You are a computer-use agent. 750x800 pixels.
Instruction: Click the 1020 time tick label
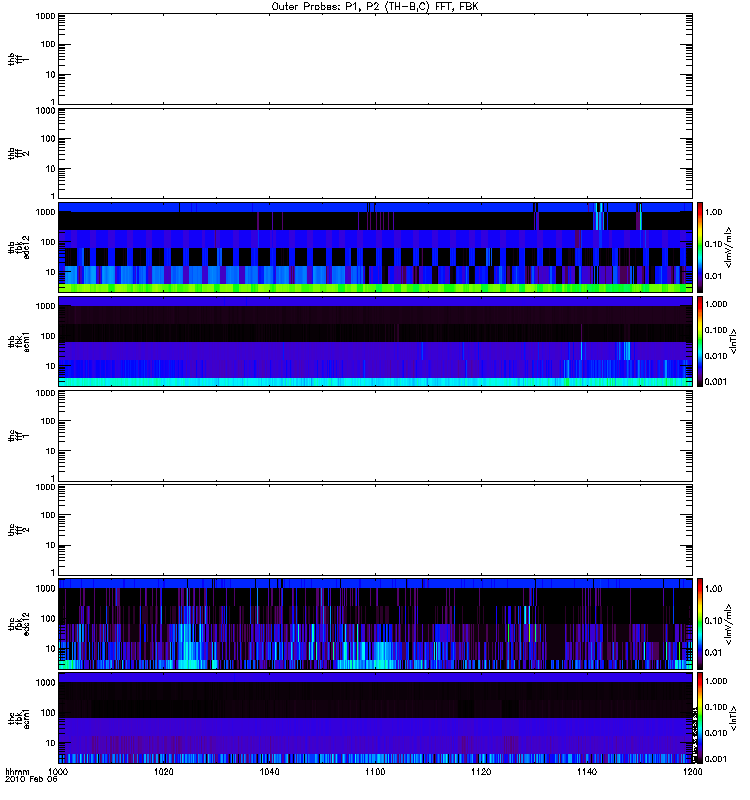coord(163,771)
